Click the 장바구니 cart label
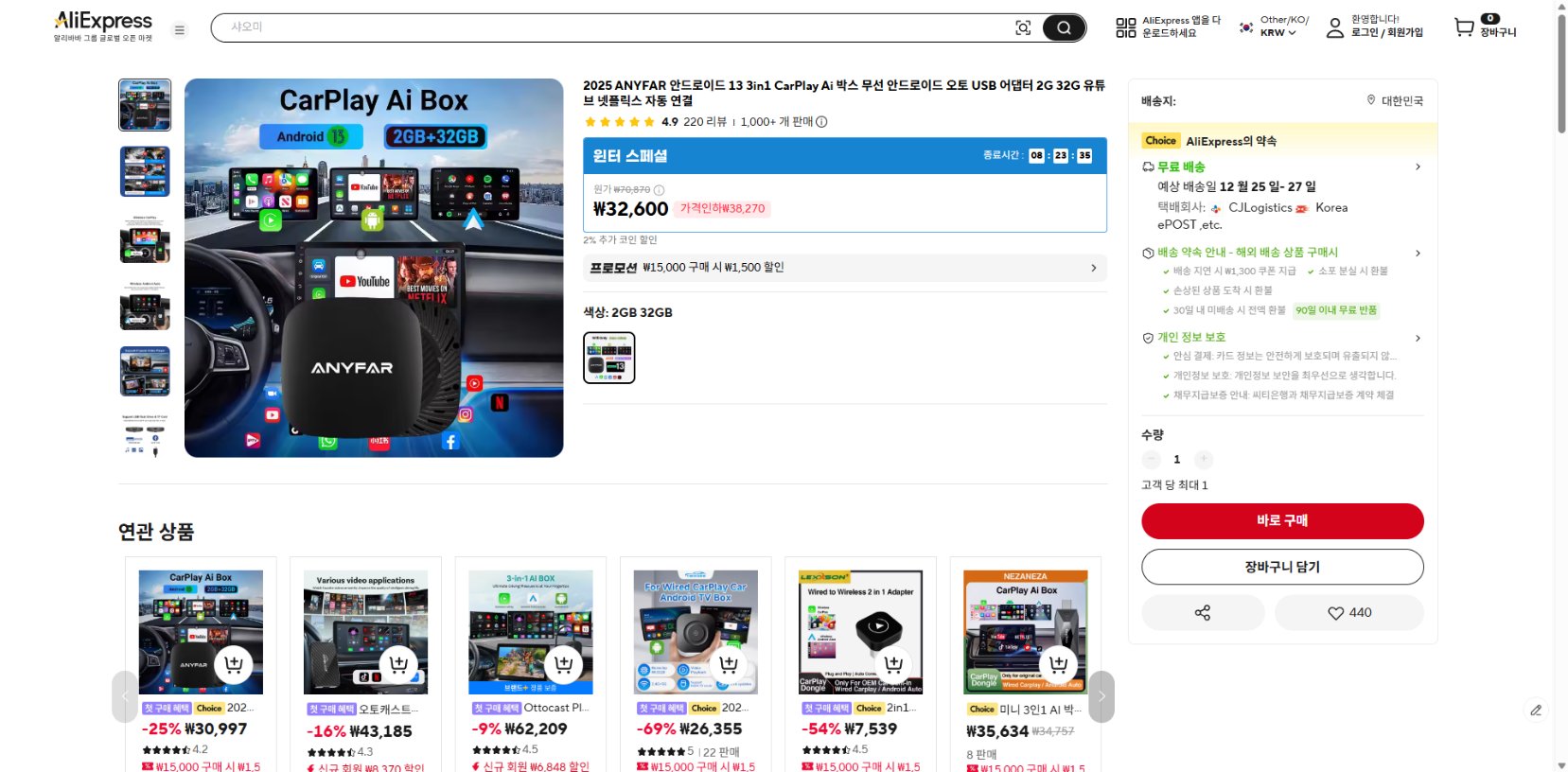Image resolution: width=1568 pixels, height=772 pixels. tap(1498, 32)
